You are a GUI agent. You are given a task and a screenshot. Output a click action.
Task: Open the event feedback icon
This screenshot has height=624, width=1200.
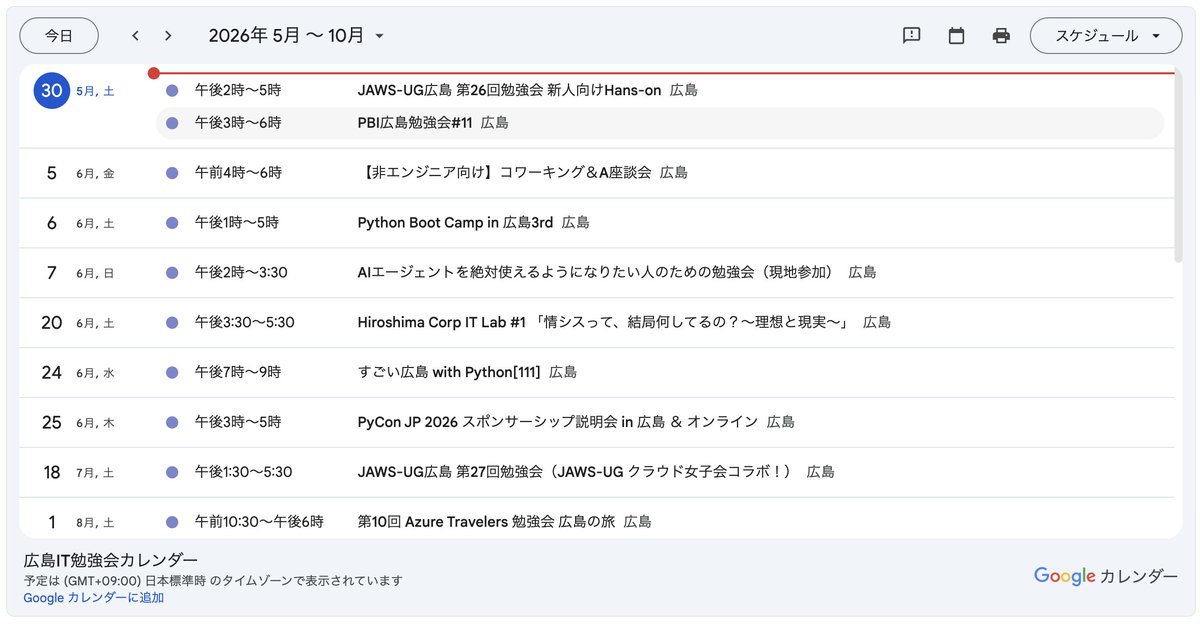(x=911, y=36)
